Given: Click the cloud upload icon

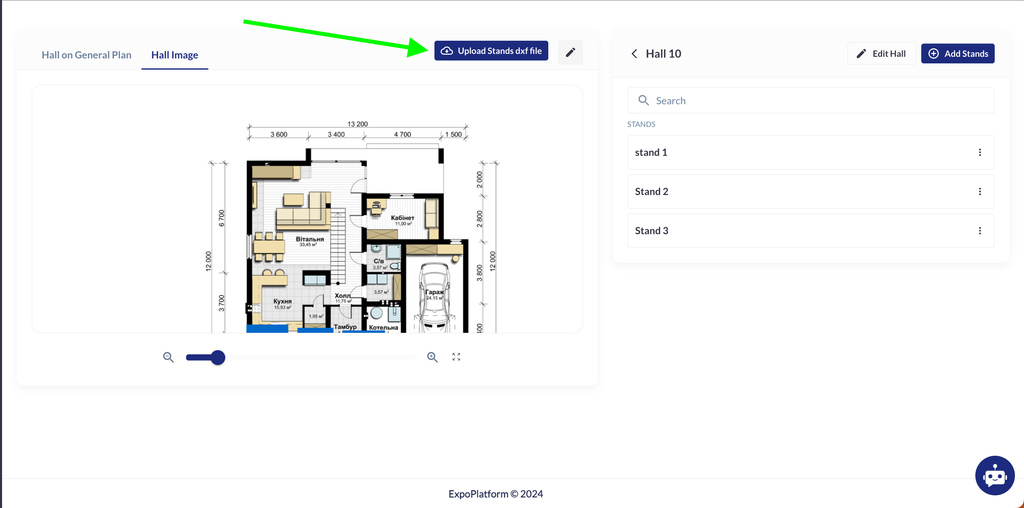Looking at the screenshot, I should coord(446,51).
